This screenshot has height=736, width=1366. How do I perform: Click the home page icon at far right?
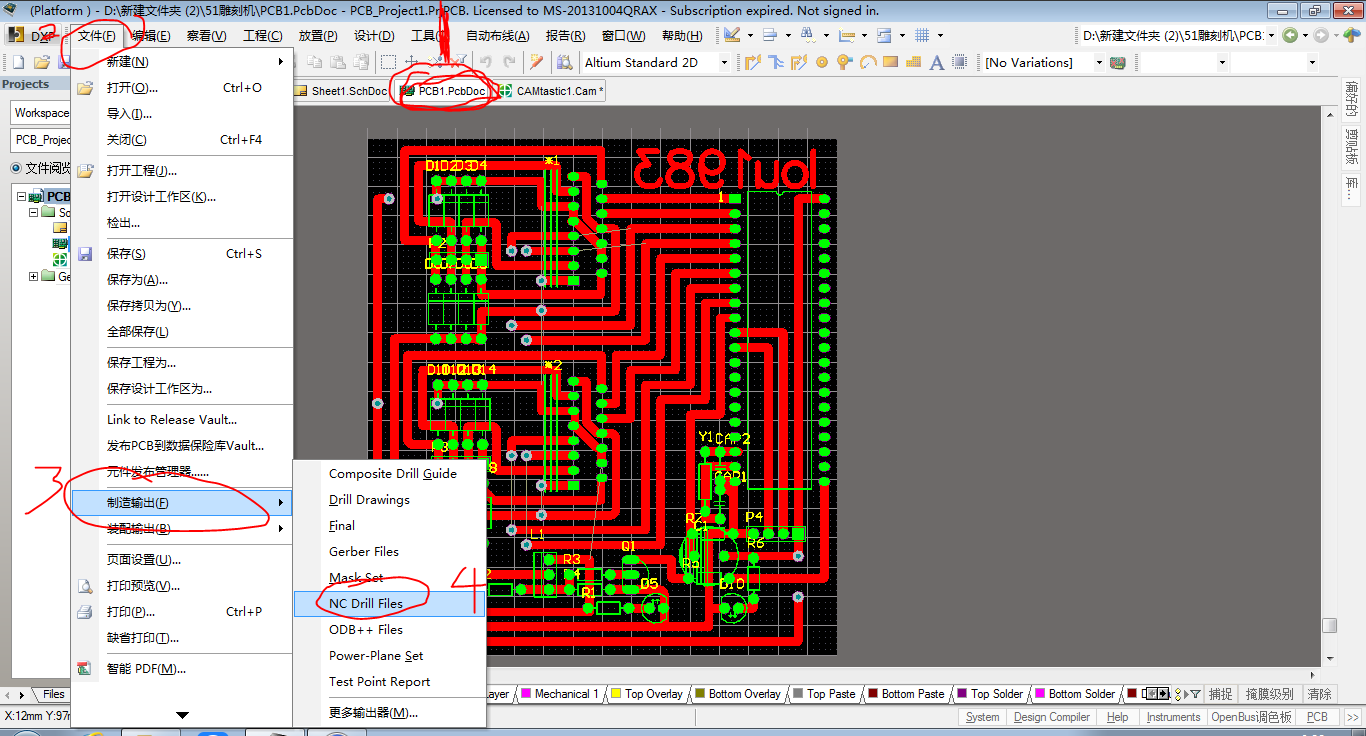click(x=1351, y=35)
